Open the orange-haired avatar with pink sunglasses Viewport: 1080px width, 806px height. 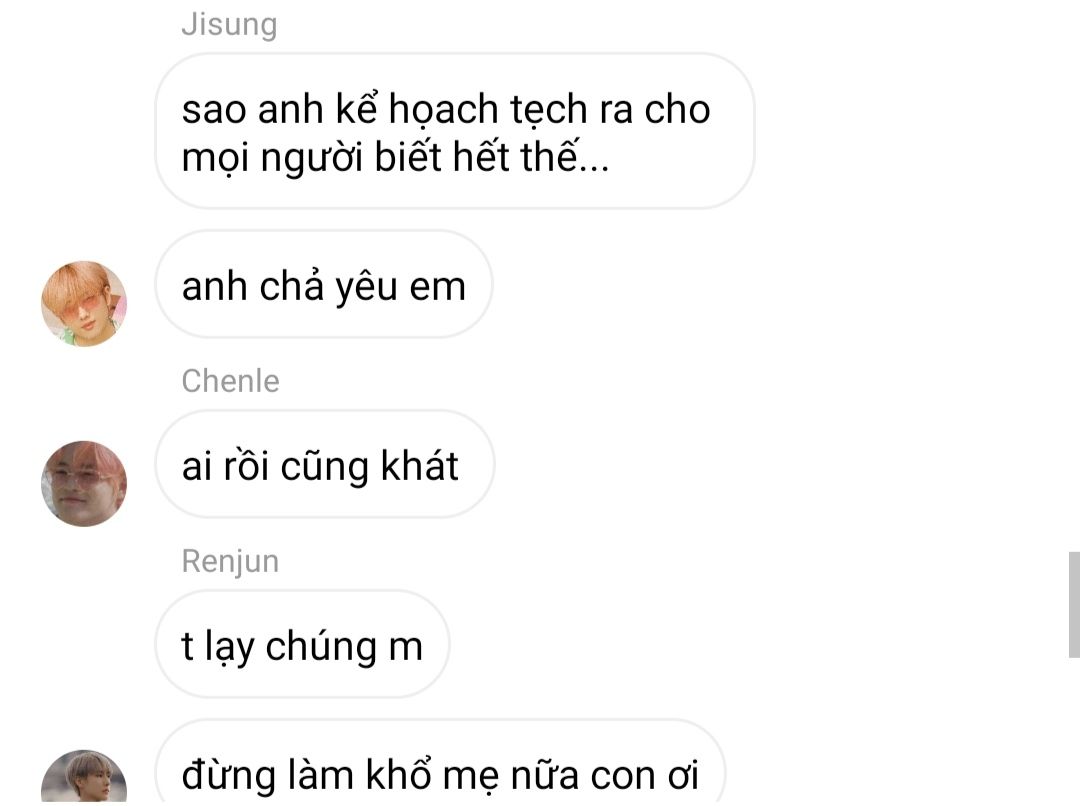tap(84, 303)
